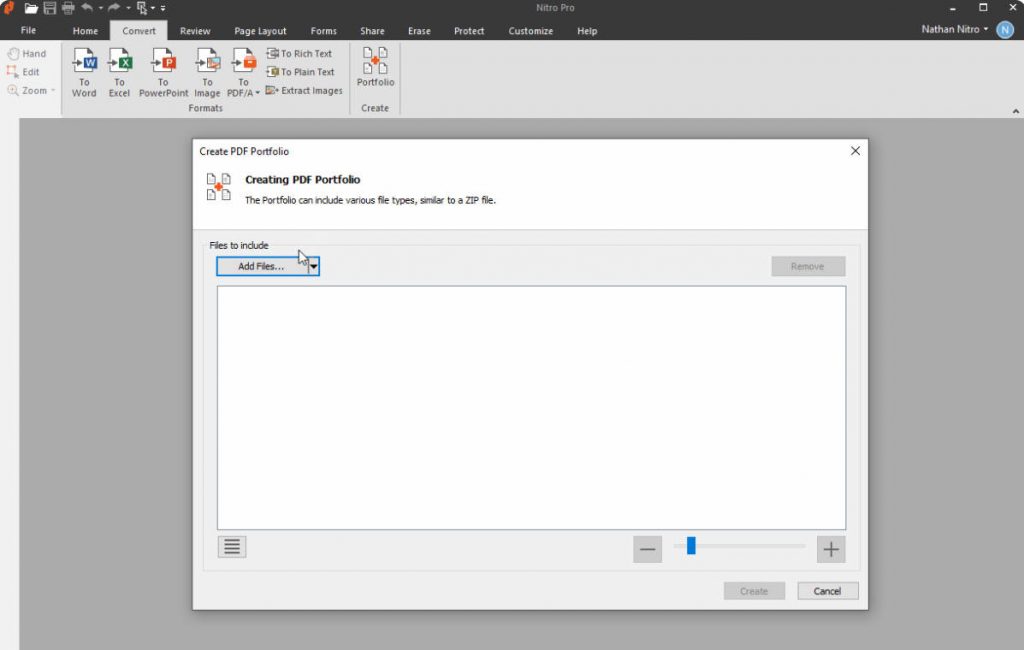Viewport: 1024px width, 650px height.
Task: Switch to the Page Layout tab
Action: tap(260, 31)
